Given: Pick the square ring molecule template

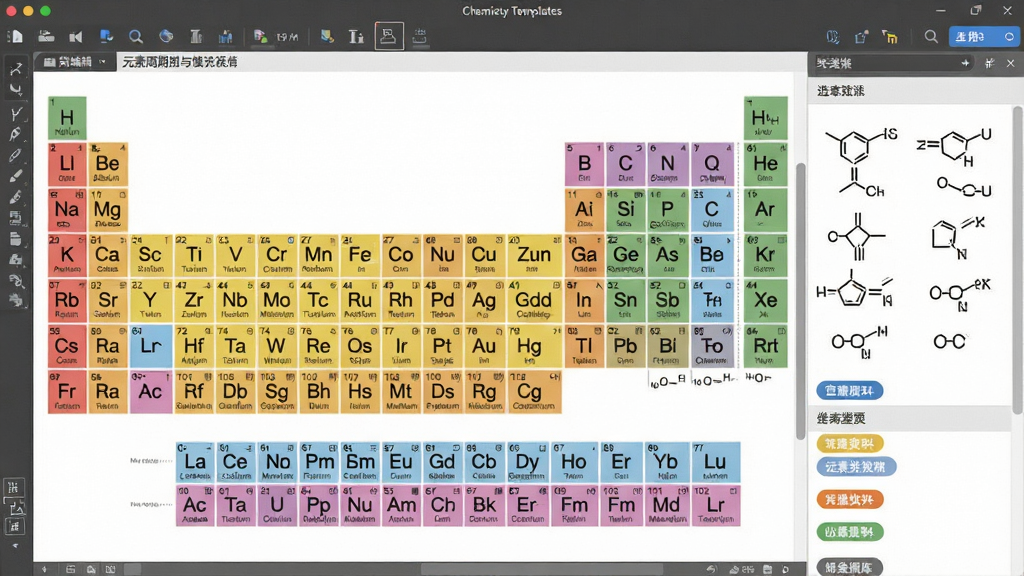Looking at the screenshot, I should 857,236.
